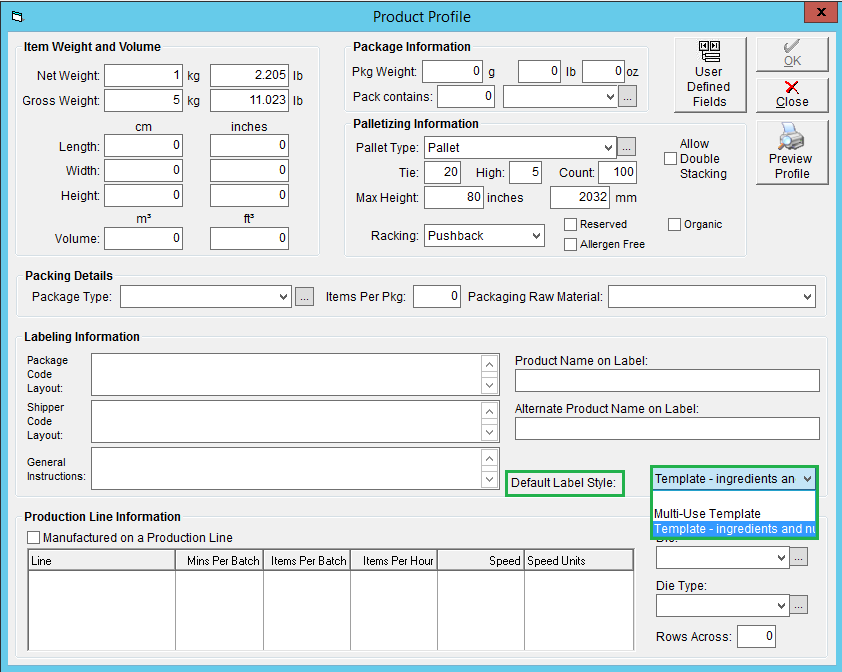
Task: Click the Line column header
Action: pos(102,561)
